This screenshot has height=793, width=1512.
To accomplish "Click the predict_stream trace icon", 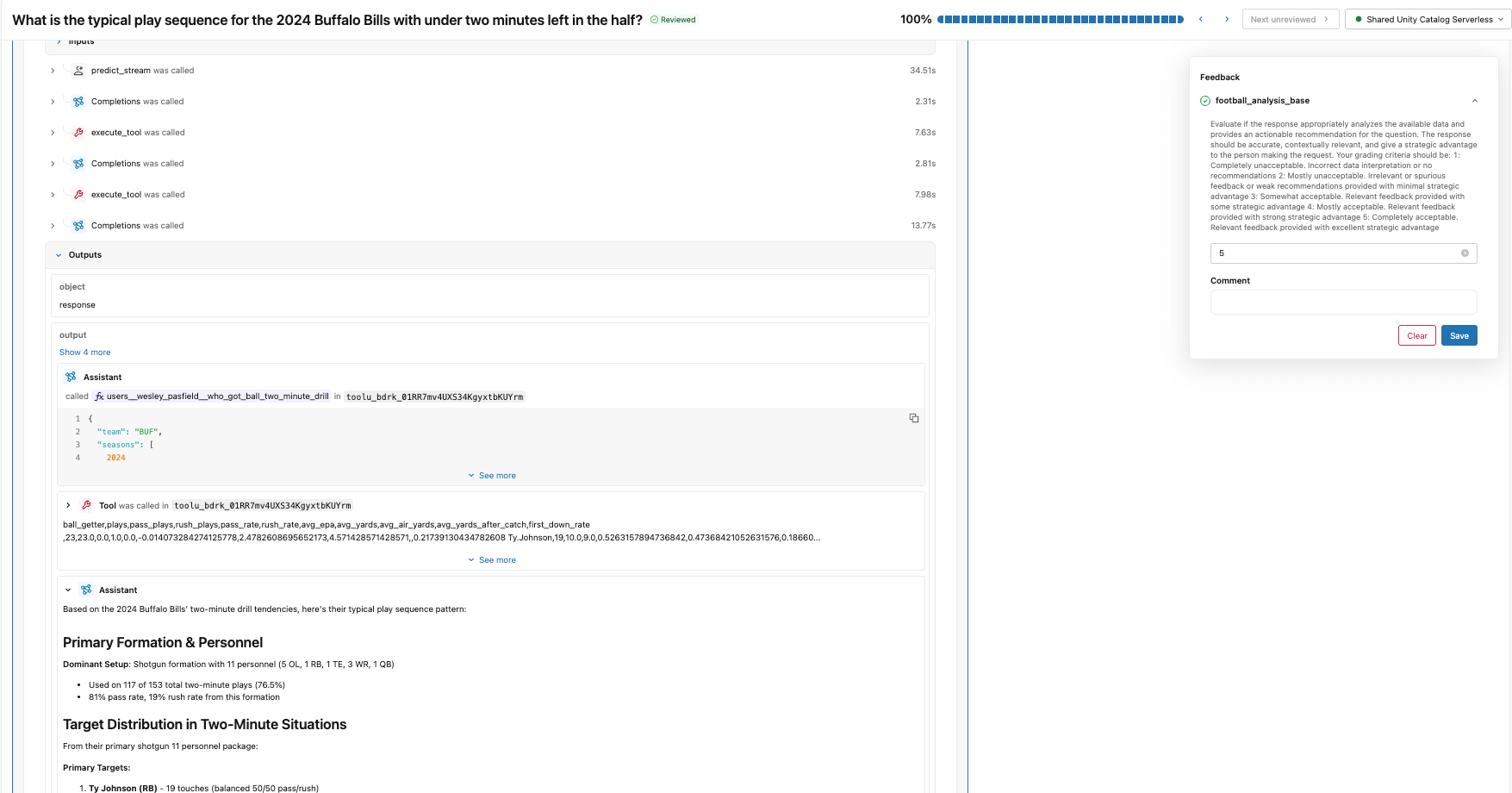I will 78,70.
